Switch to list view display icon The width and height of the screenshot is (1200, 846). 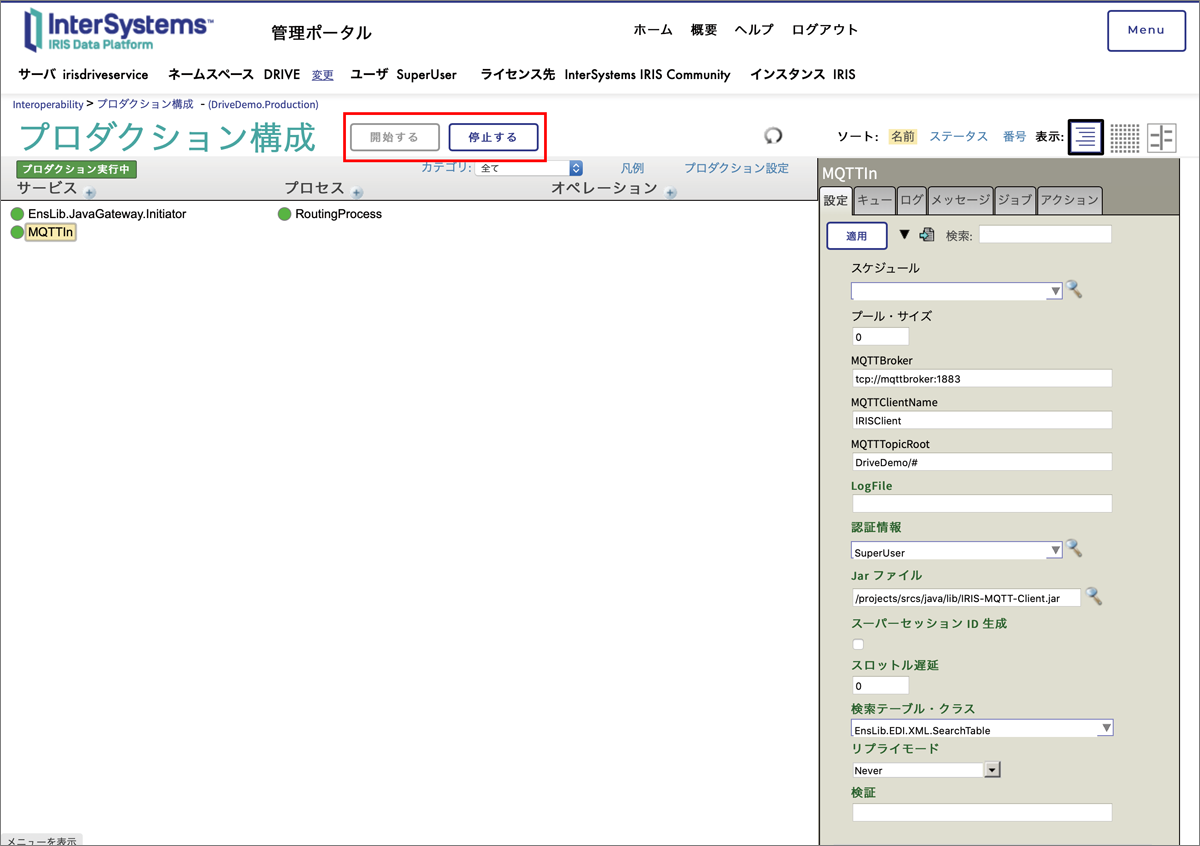[1086, 137]
